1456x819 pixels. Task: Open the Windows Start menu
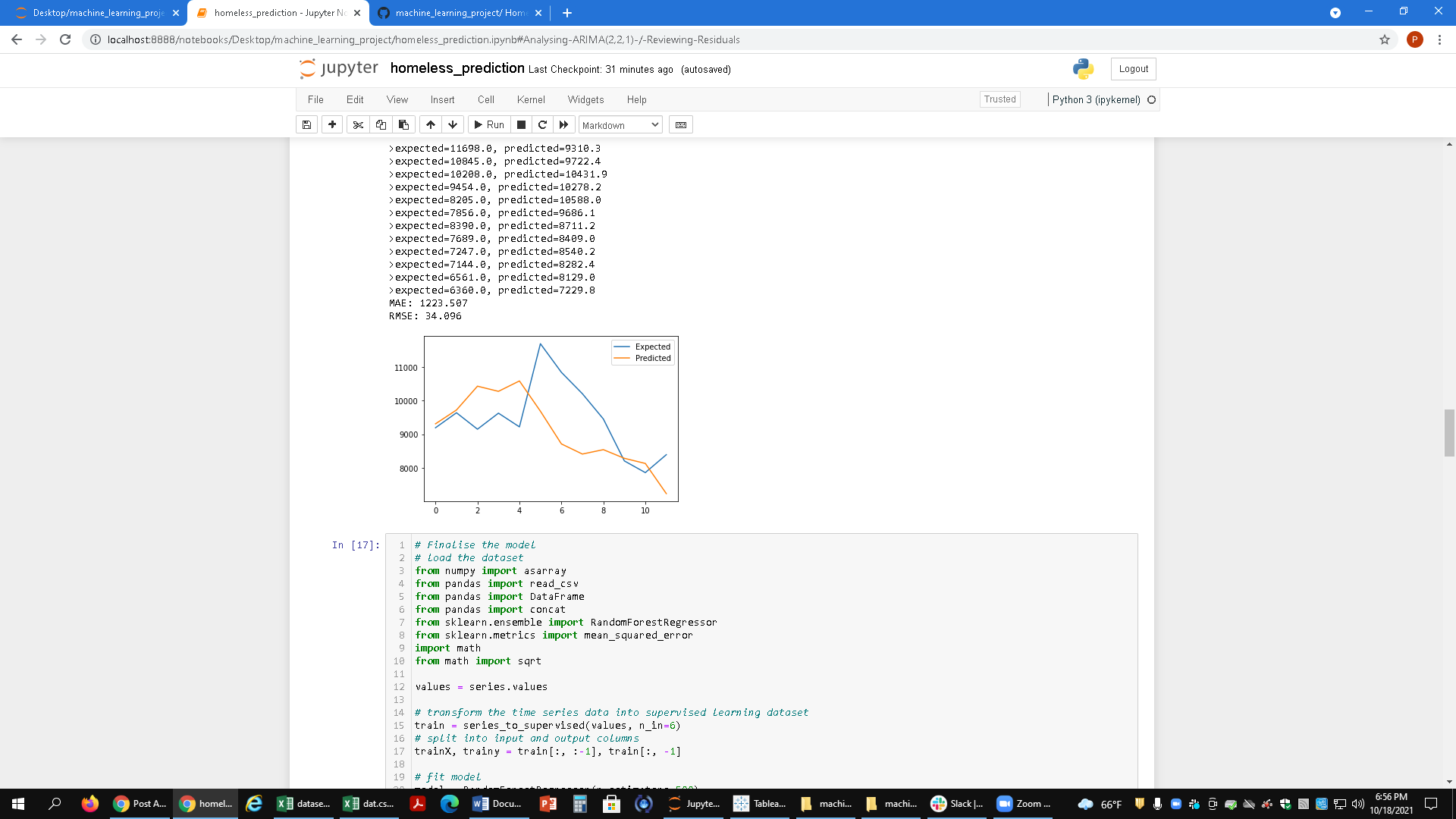click(18, 804)
